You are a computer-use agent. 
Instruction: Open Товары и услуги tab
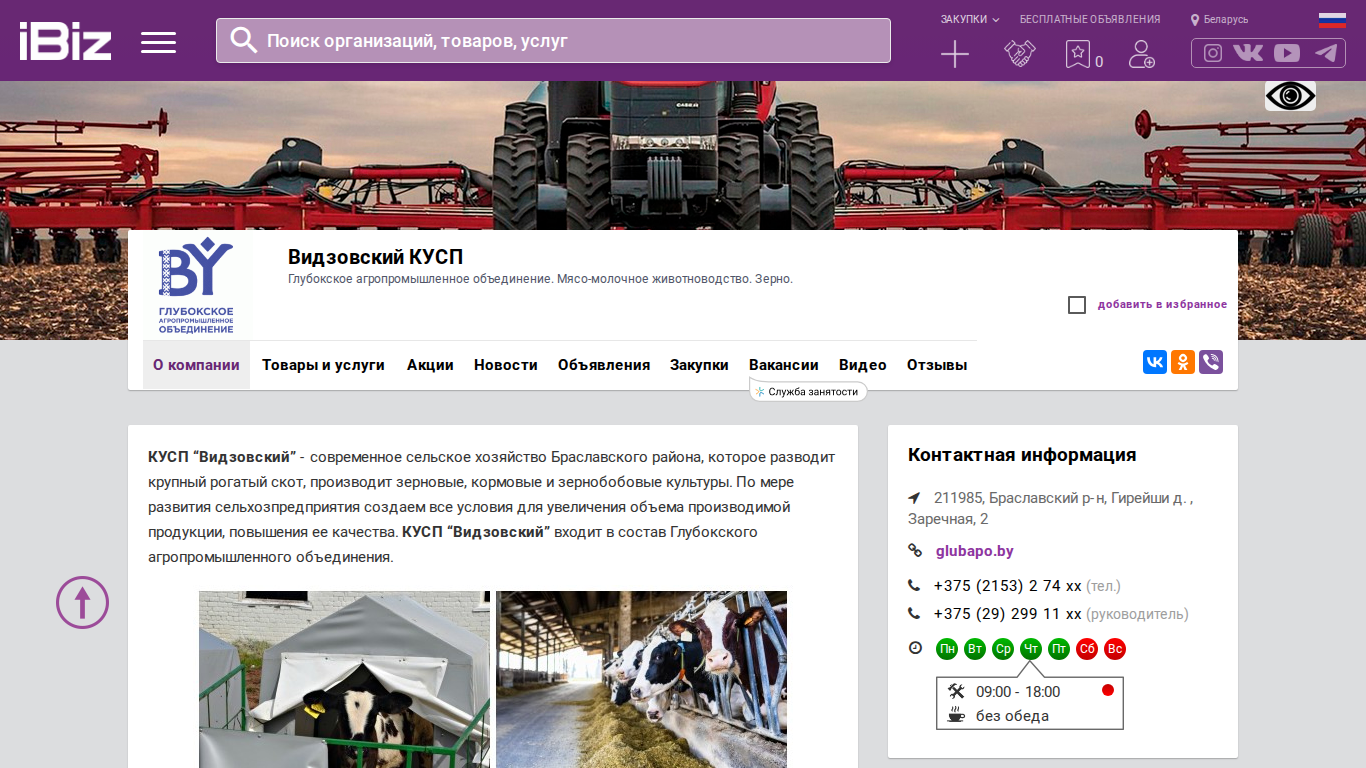pos(323,365)
